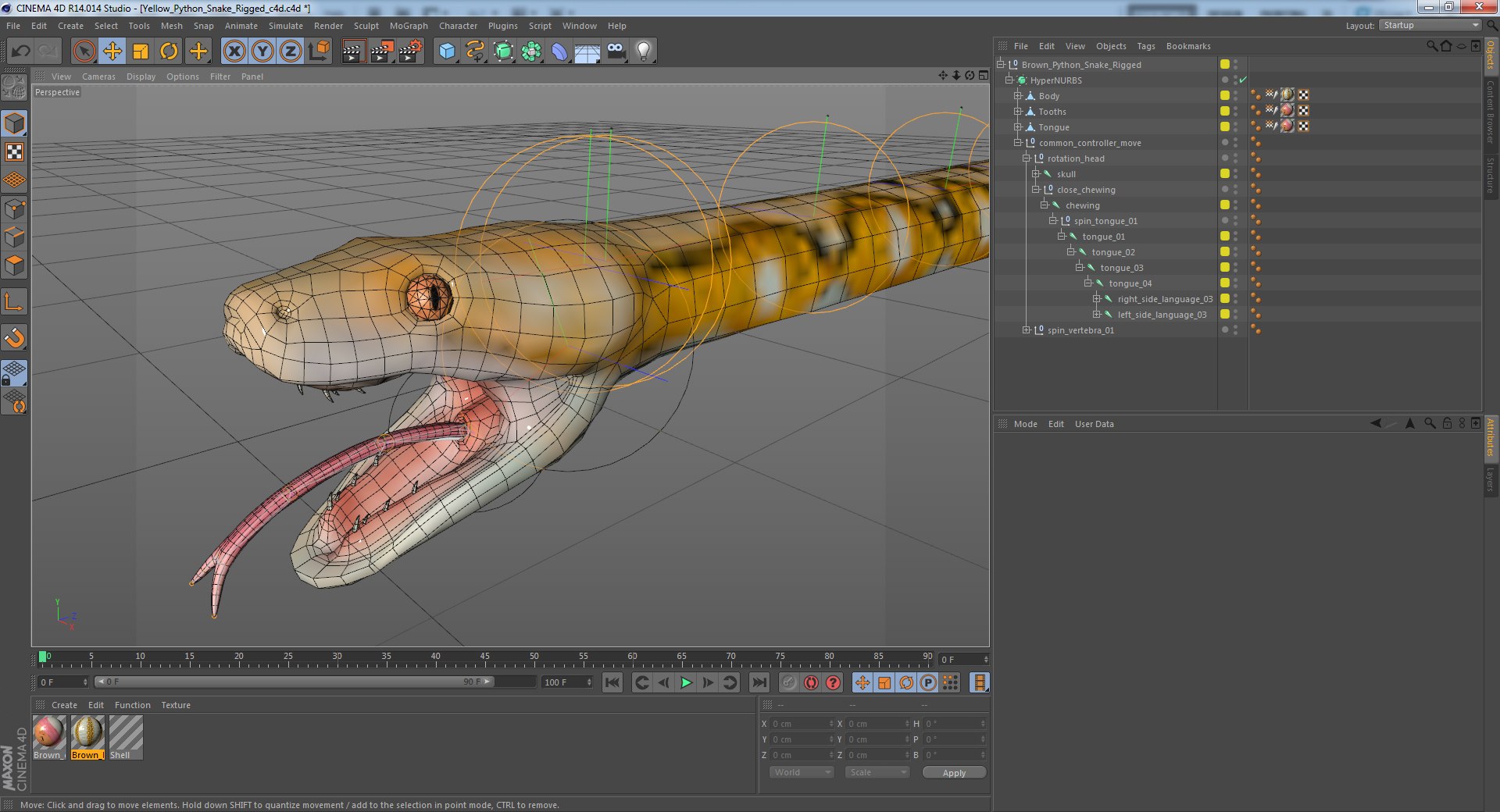Image resolution: width=1500 pixels, height=812 pixels.
Task: Toggle Z axis lock
Action: [x=291, y=52]
